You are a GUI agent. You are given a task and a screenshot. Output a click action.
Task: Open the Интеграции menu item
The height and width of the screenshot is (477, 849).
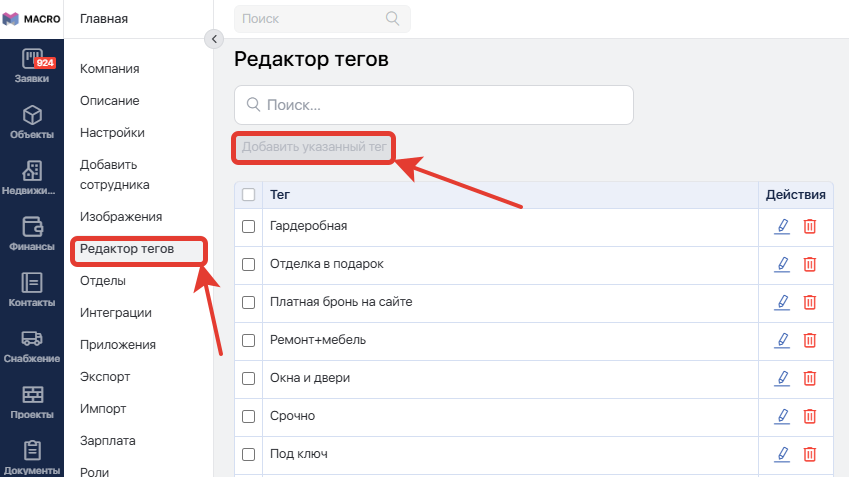coord(116,313)
